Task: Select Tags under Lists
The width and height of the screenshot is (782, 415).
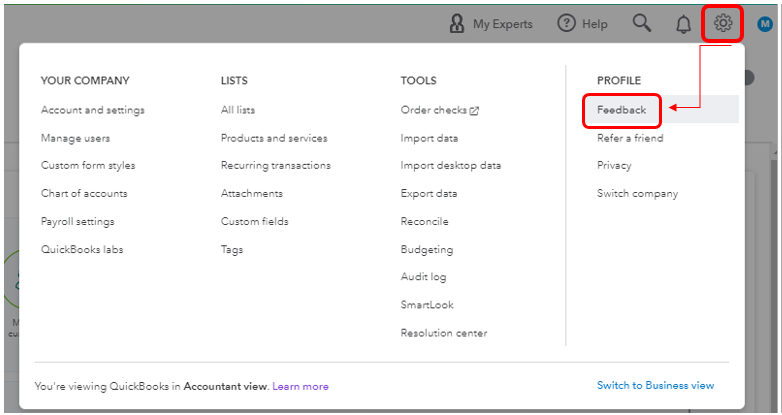Action: [232, 249]
